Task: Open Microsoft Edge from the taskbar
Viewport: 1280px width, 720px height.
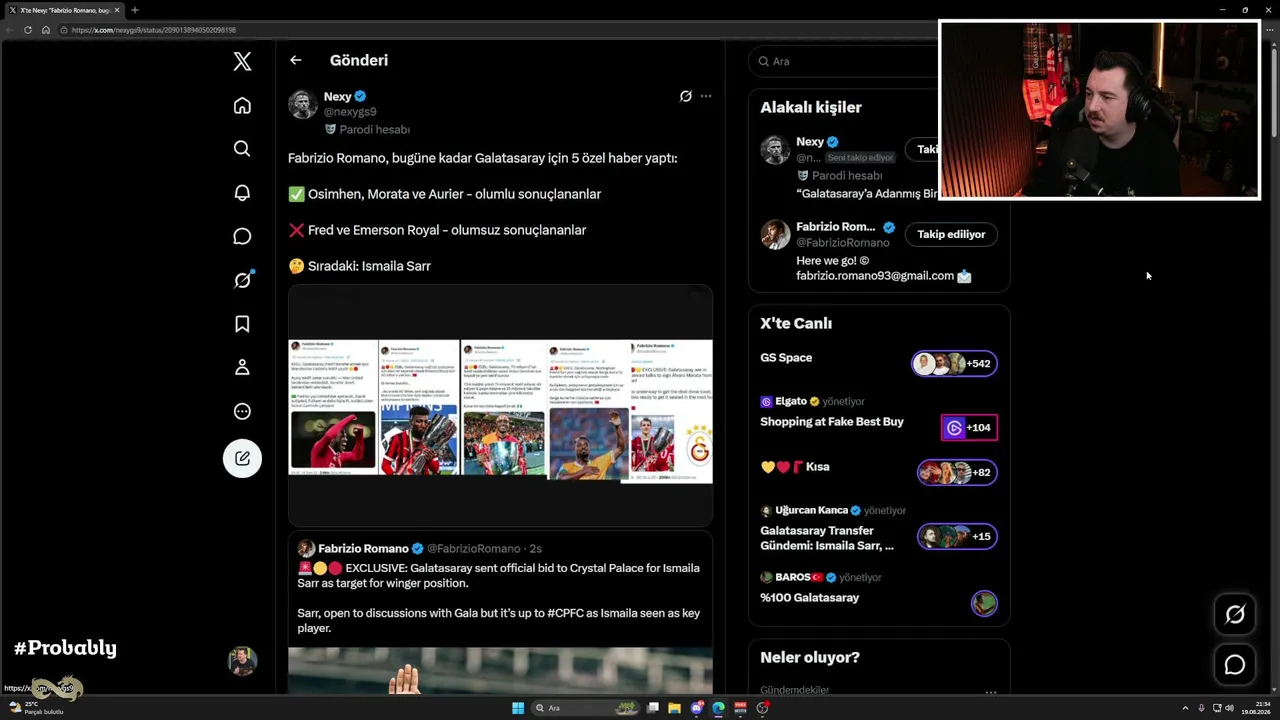Action: point(718,708)
